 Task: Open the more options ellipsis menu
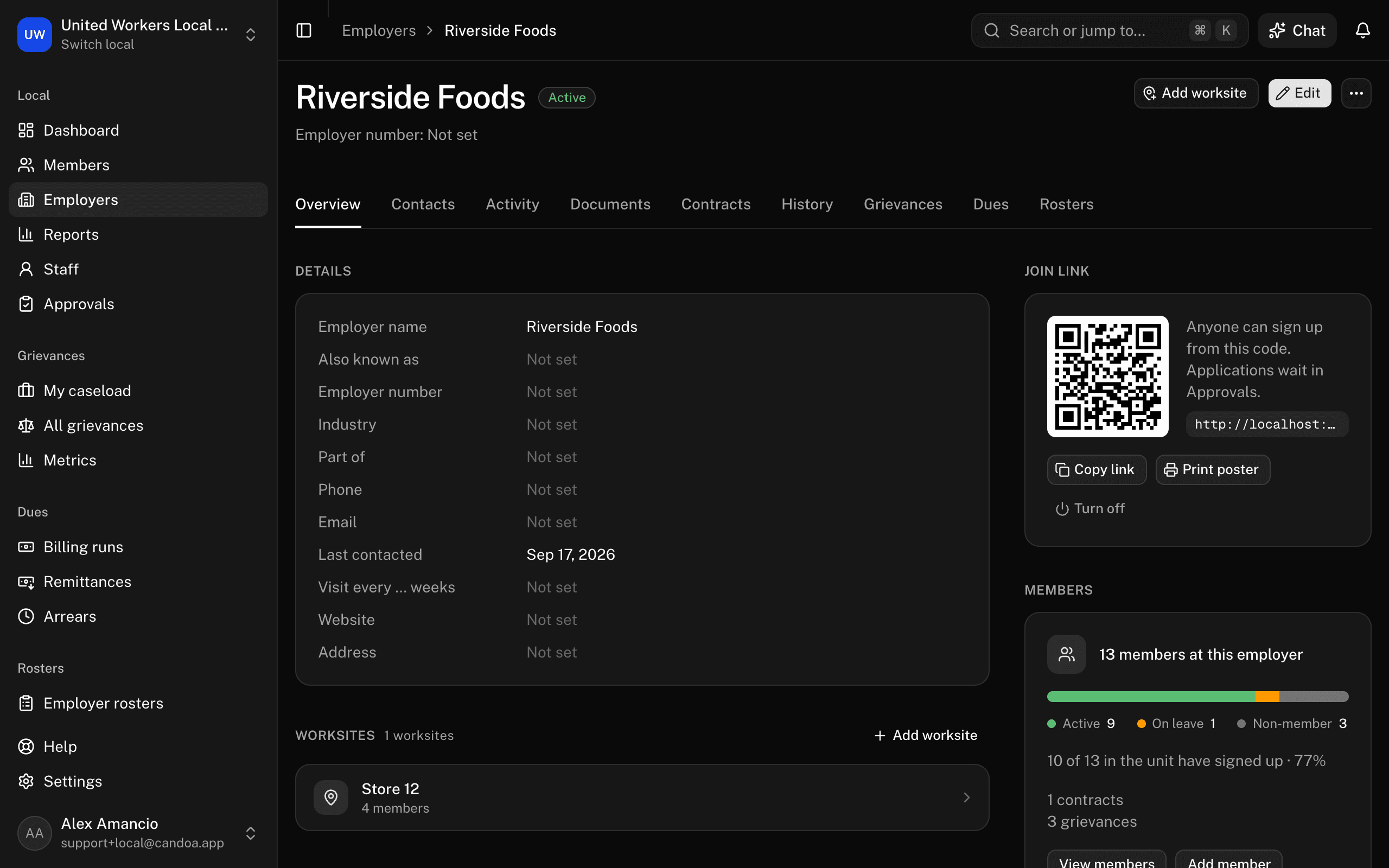tap(1356, 93)
